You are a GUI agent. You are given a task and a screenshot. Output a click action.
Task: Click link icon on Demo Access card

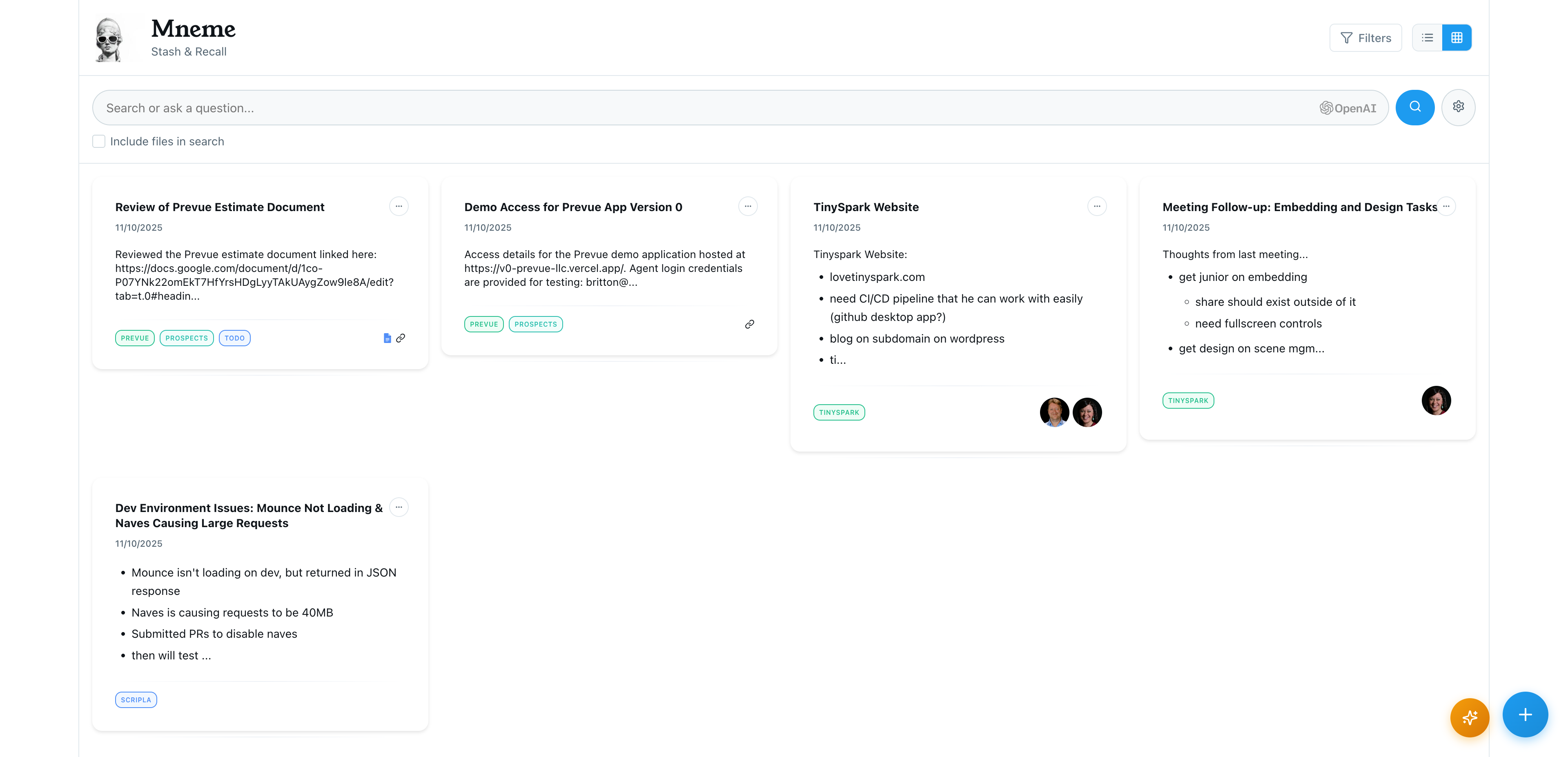click(749, 324)
